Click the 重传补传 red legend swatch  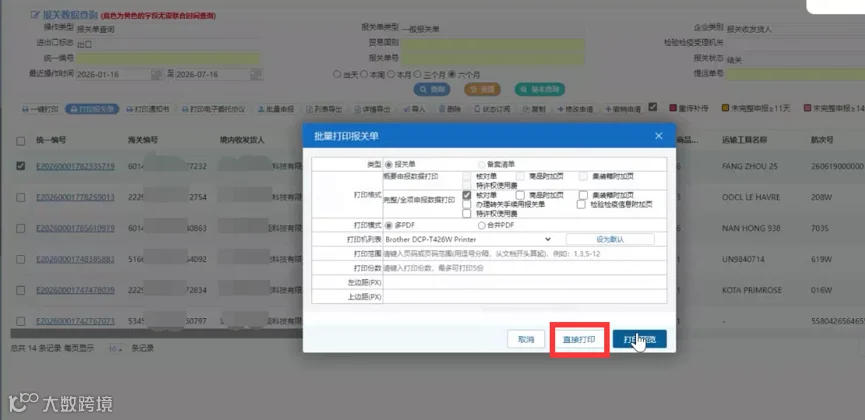tap(673, 108)
